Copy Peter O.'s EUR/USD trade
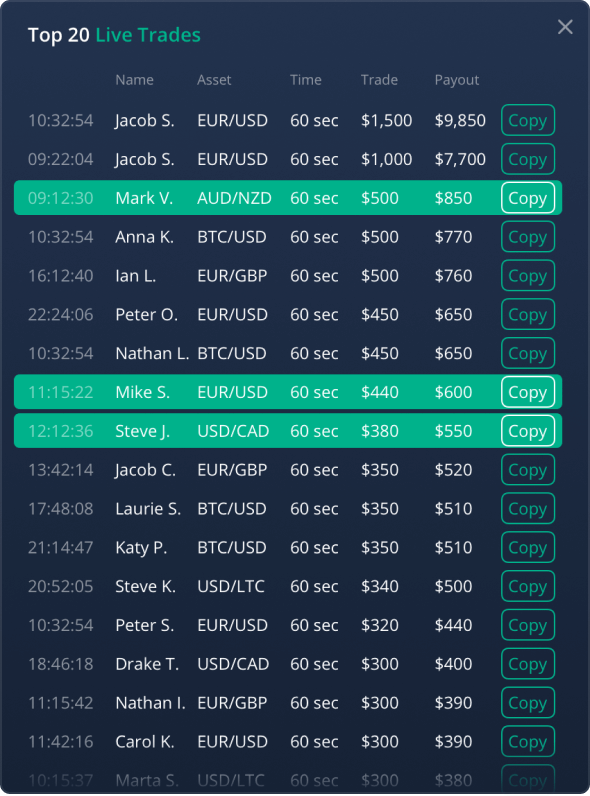590x796 pixels. pyautogui.click(x=528, y=314)
